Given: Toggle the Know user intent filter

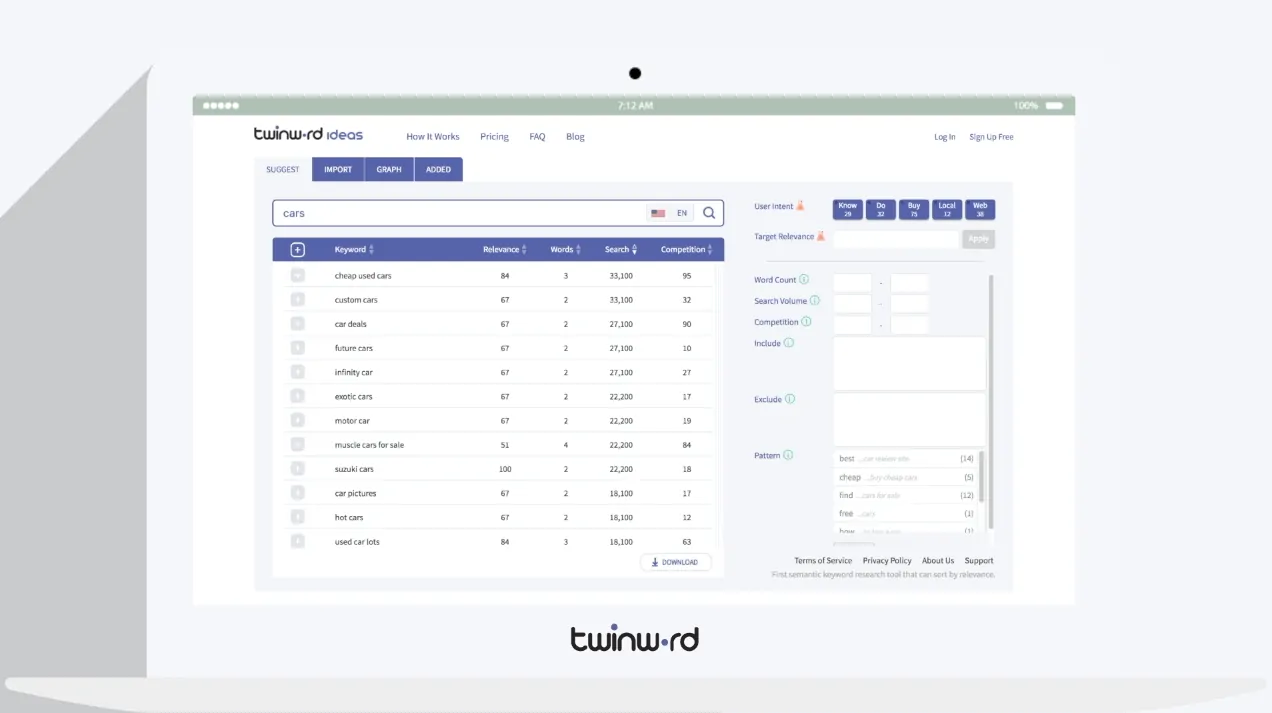Looking at the screenshot, I should [847, 209].
